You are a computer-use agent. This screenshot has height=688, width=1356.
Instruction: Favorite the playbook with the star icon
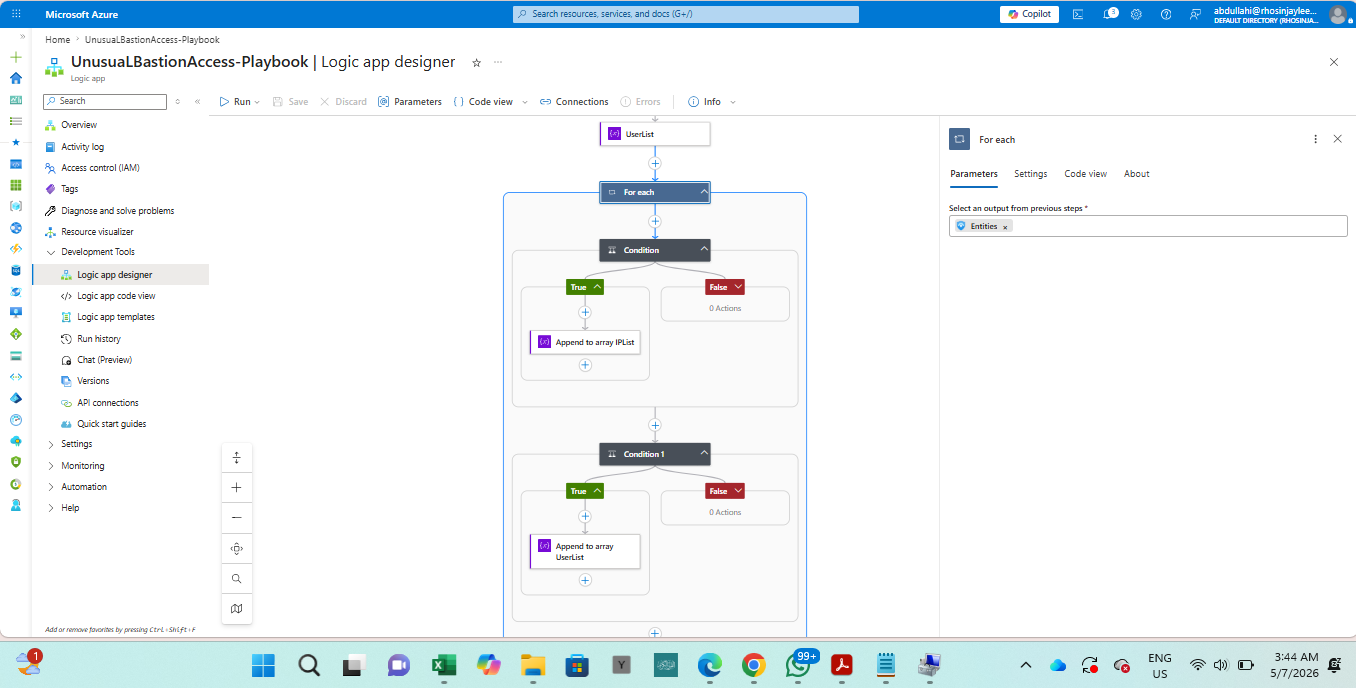[x=476, y=62]
